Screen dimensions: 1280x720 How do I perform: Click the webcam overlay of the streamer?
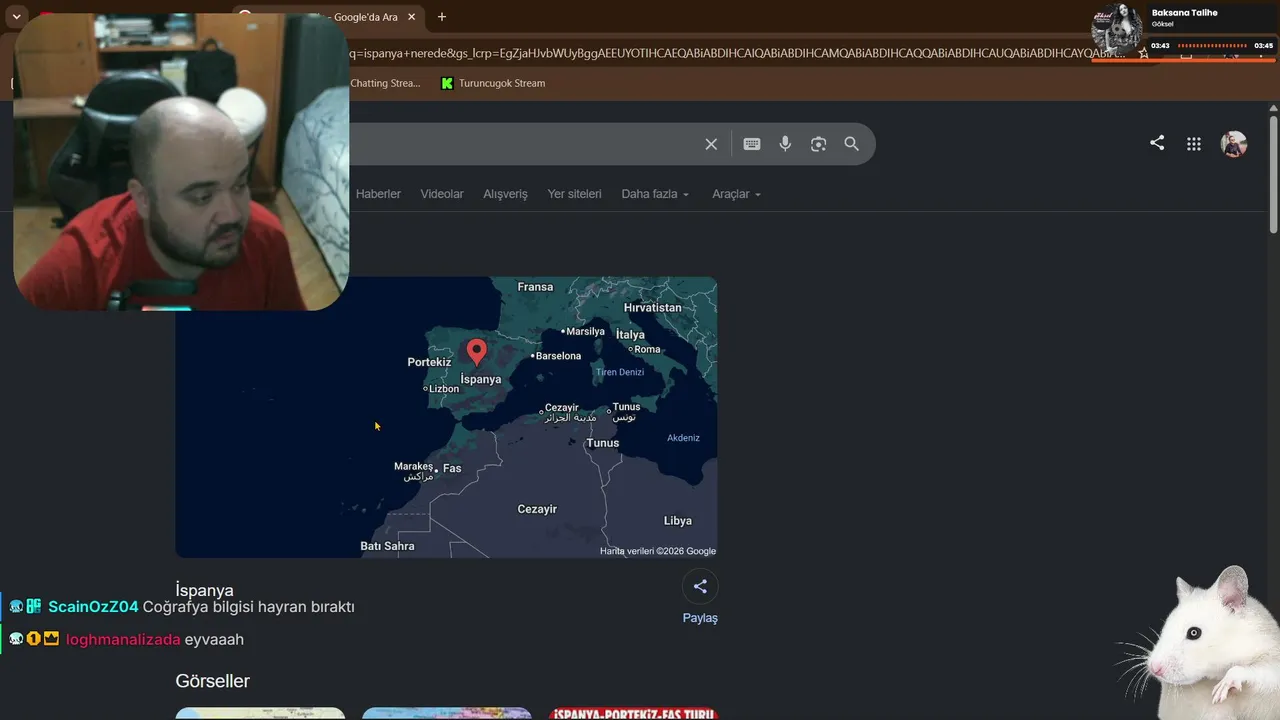(181, 161)
